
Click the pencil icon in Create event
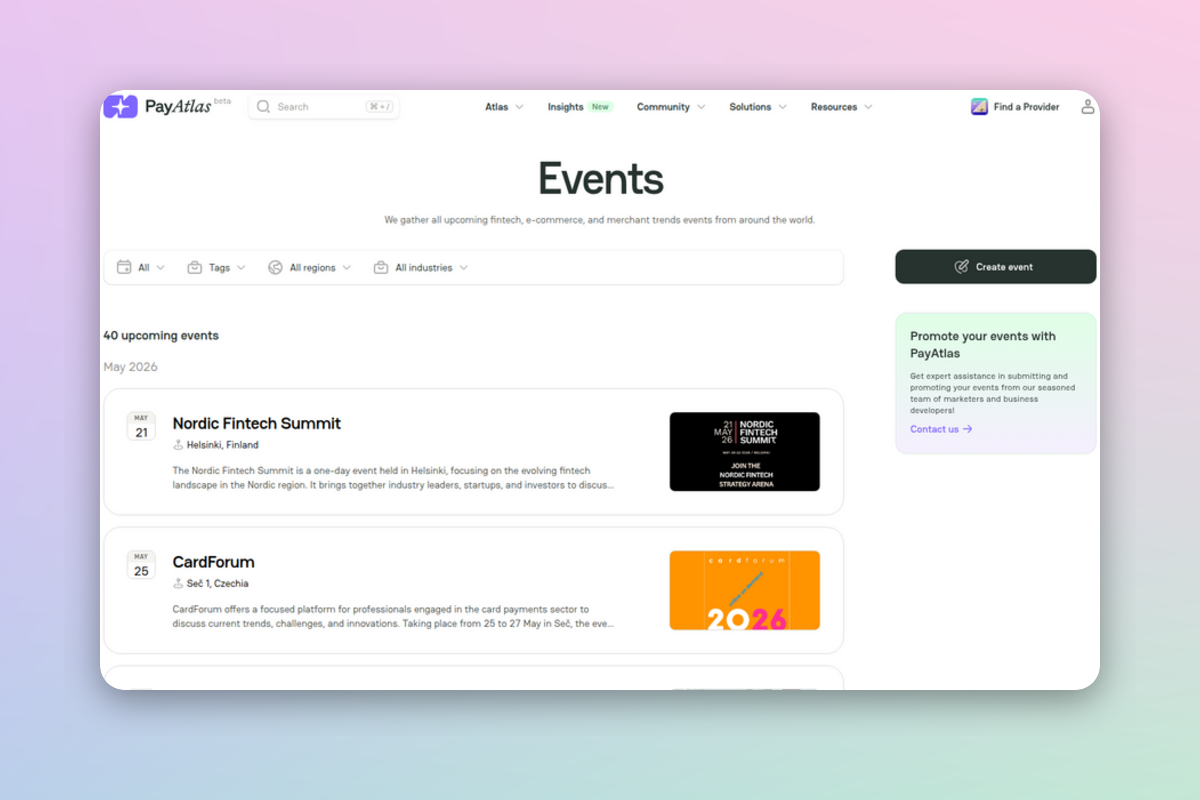tap(962, 267)
